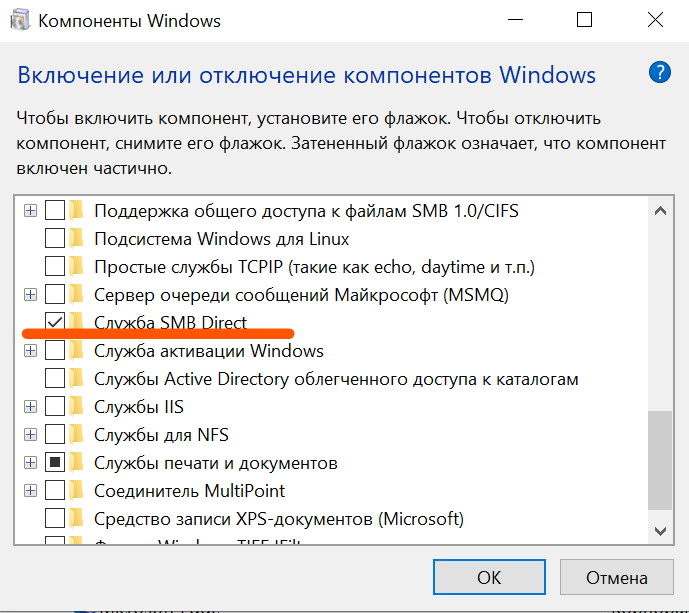
Task: Click folder icon beside Подсистема Windows для Linux
Action: (x=78, y=239)
